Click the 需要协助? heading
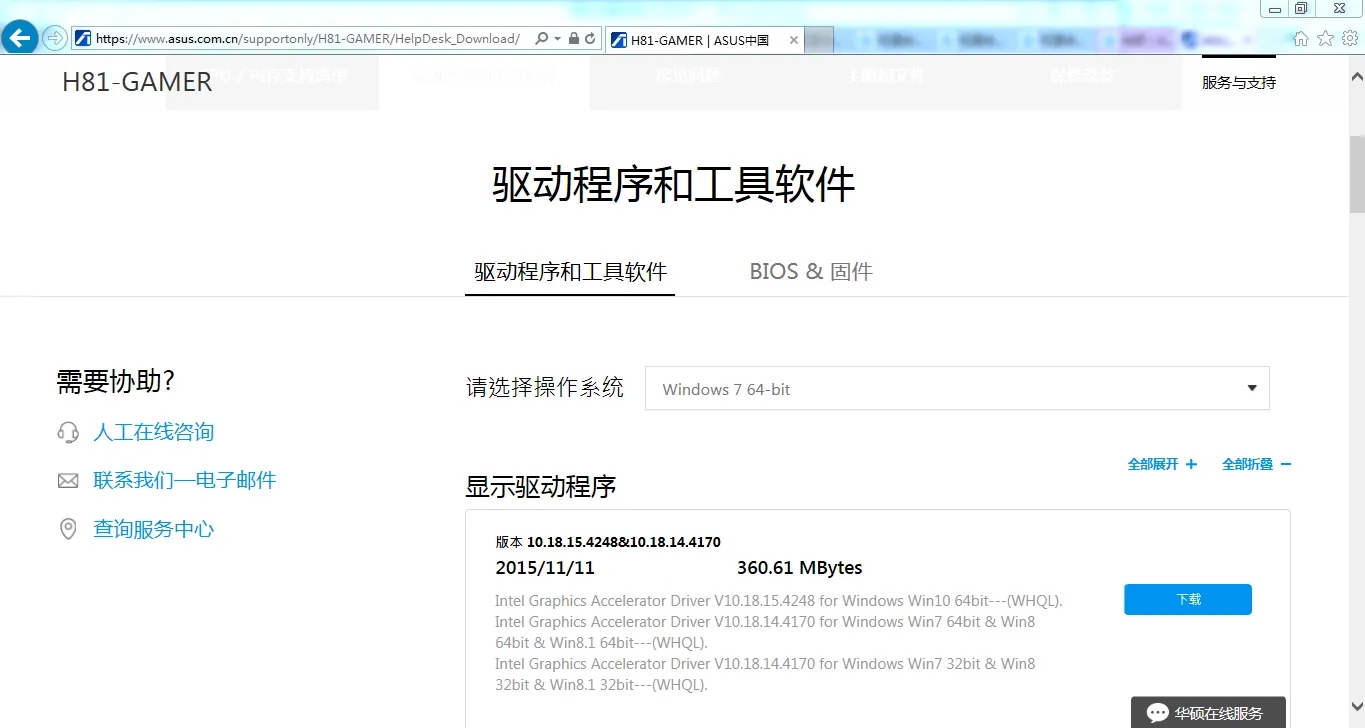 point(116,382)
